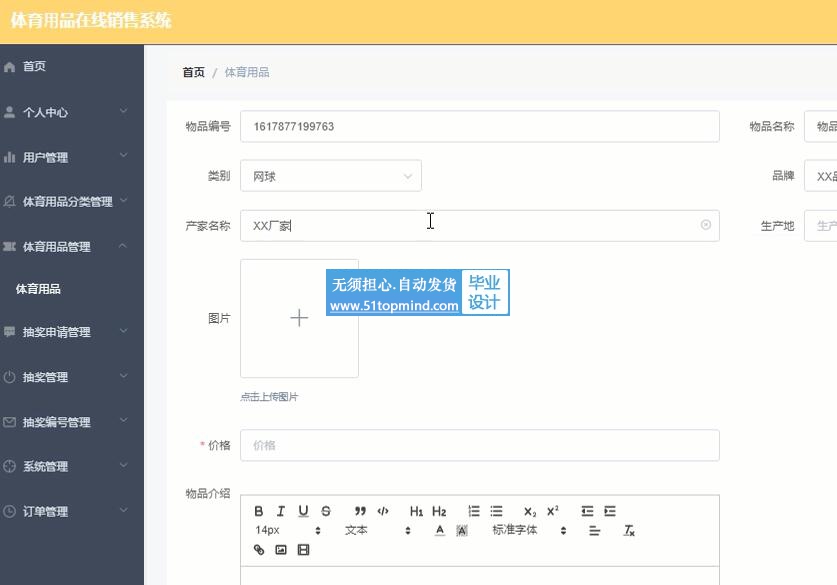The width and height of the screenshot is (837, 585).
Task: Clear text formatting
Action: click(629, 531)
